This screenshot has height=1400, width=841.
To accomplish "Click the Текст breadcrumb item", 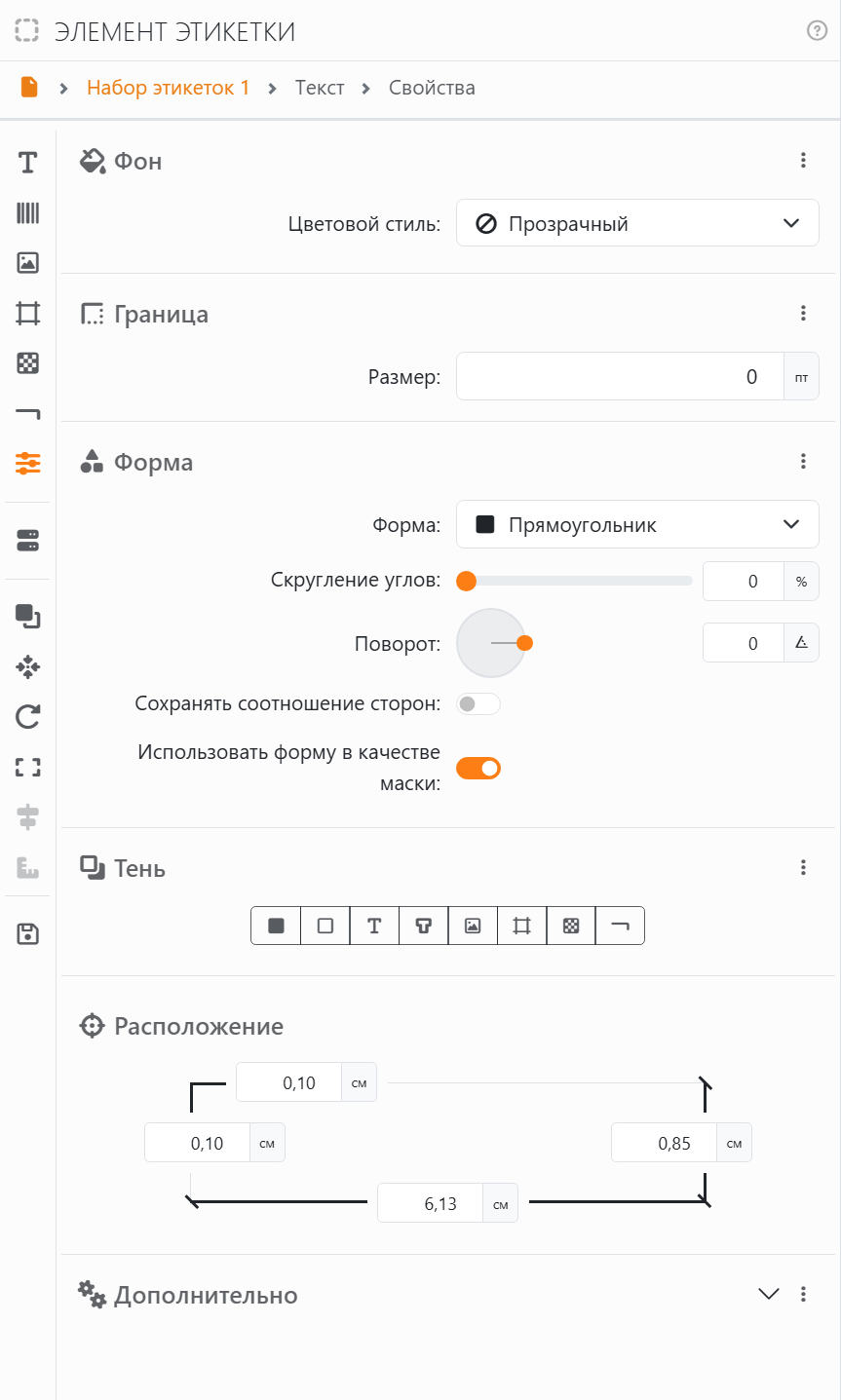I will (x=320, y=88).
